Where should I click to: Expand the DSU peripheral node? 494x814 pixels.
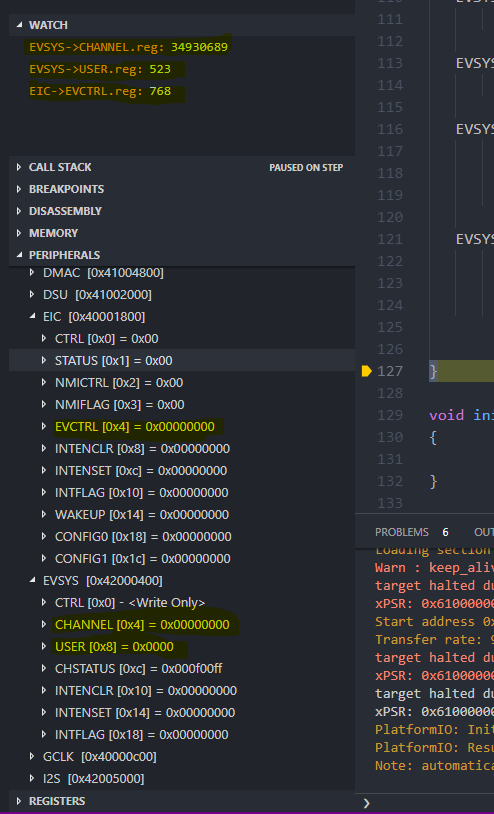tap(33, 295)
